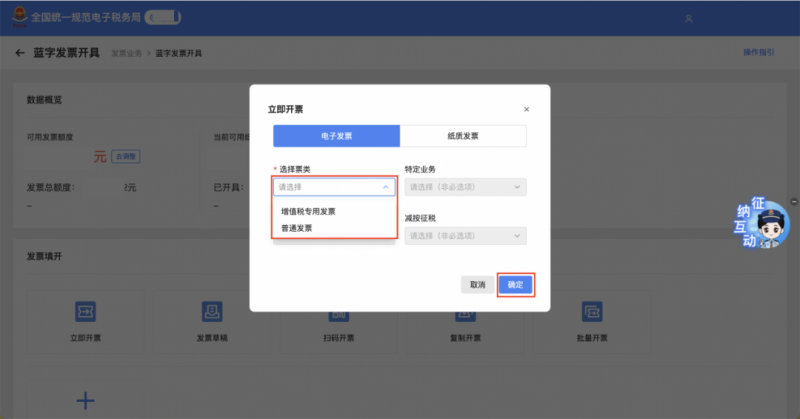
Task: Click the 发票填开 heading
Action: pos(44,256)
